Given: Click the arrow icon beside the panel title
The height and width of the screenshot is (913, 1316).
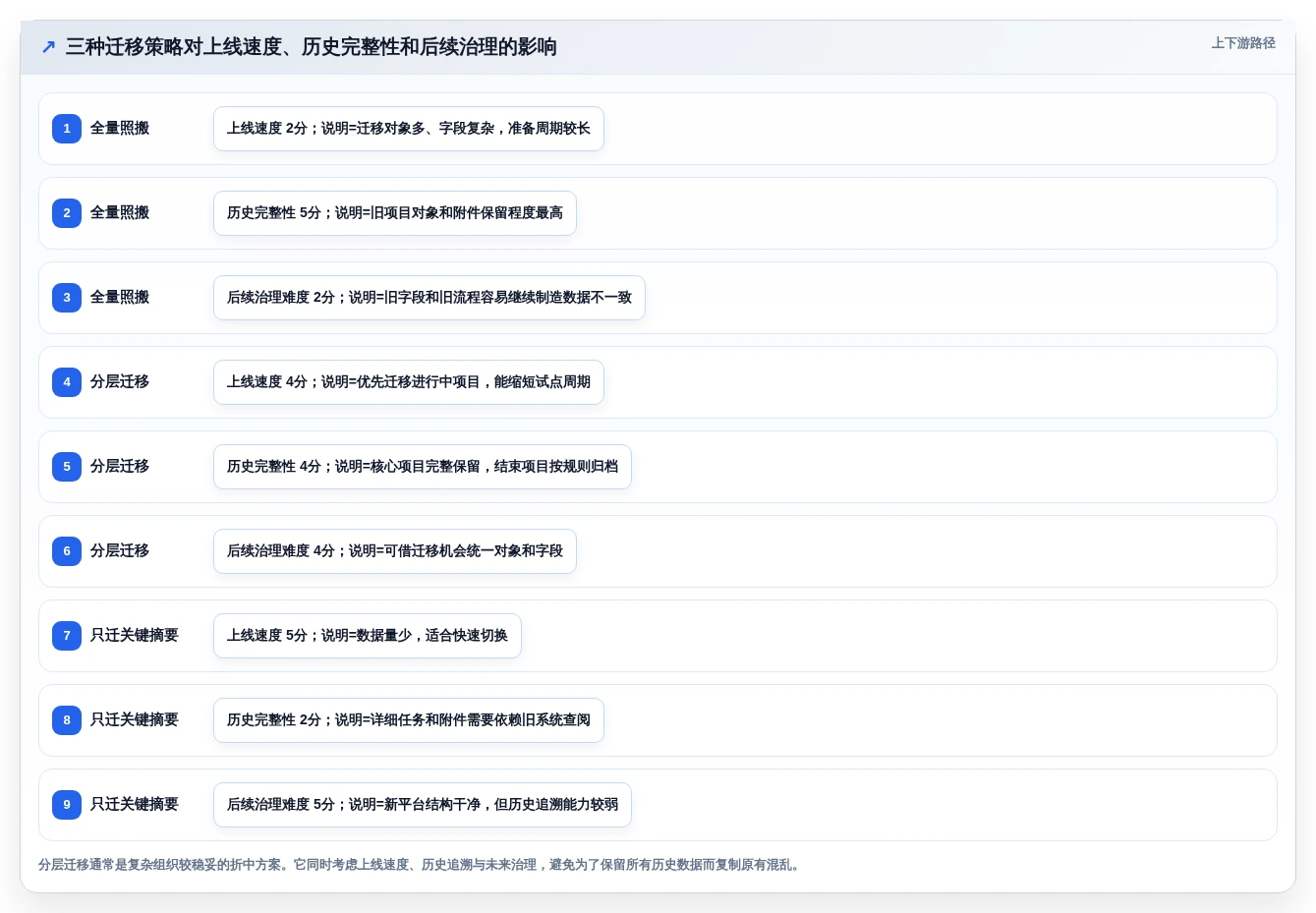Looking at the screenshot, I should click(48, 47).
